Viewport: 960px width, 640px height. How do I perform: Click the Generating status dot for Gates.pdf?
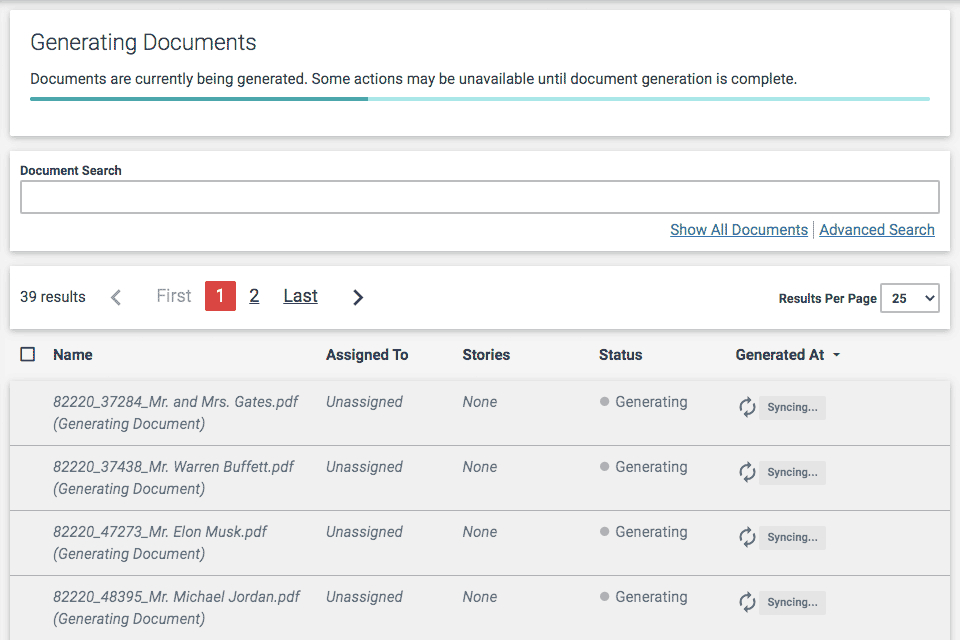click(604, 402)
